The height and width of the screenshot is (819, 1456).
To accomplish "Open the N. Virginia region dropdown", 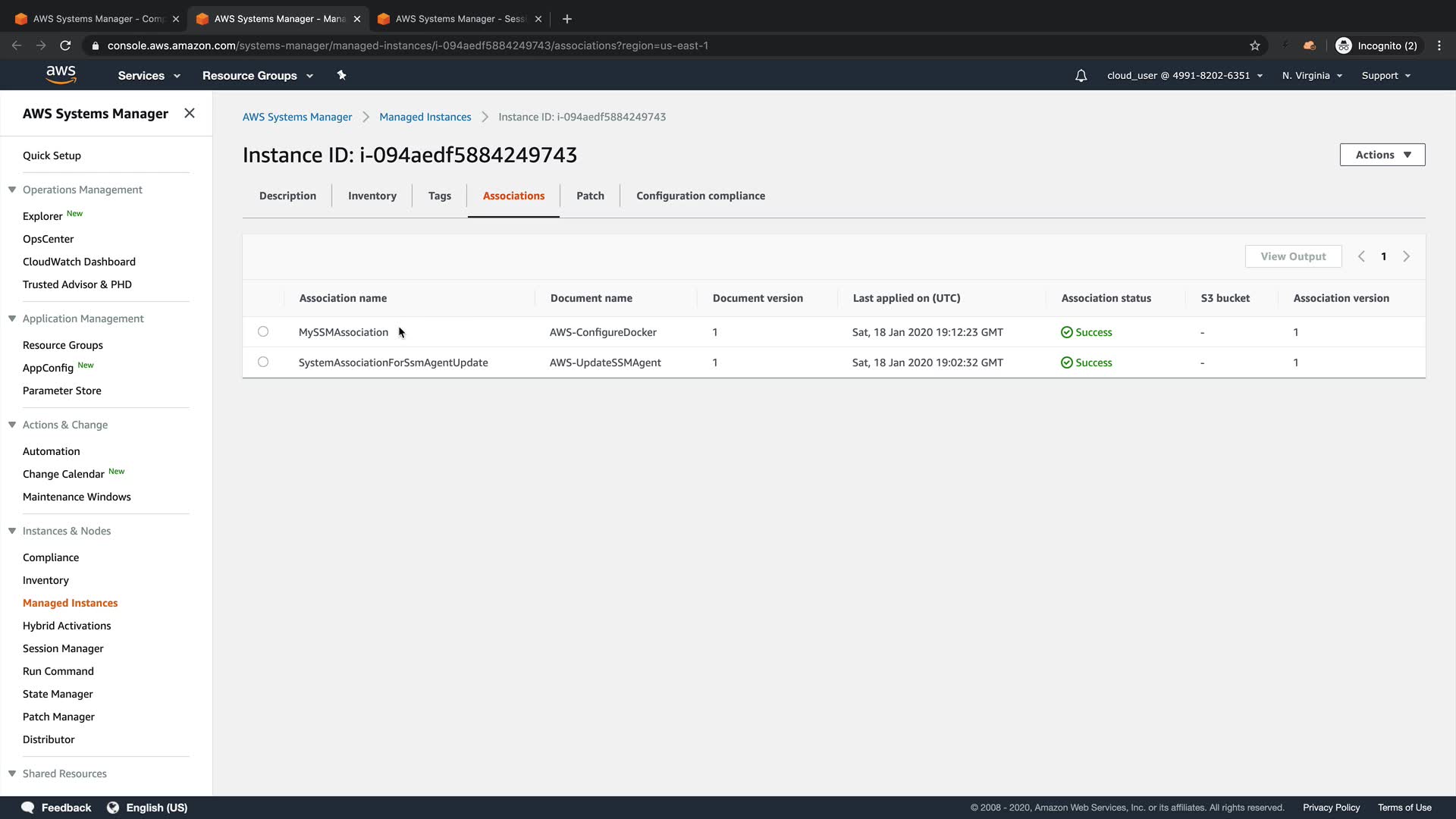I will pyautogui.click(x=1312, y=76).
